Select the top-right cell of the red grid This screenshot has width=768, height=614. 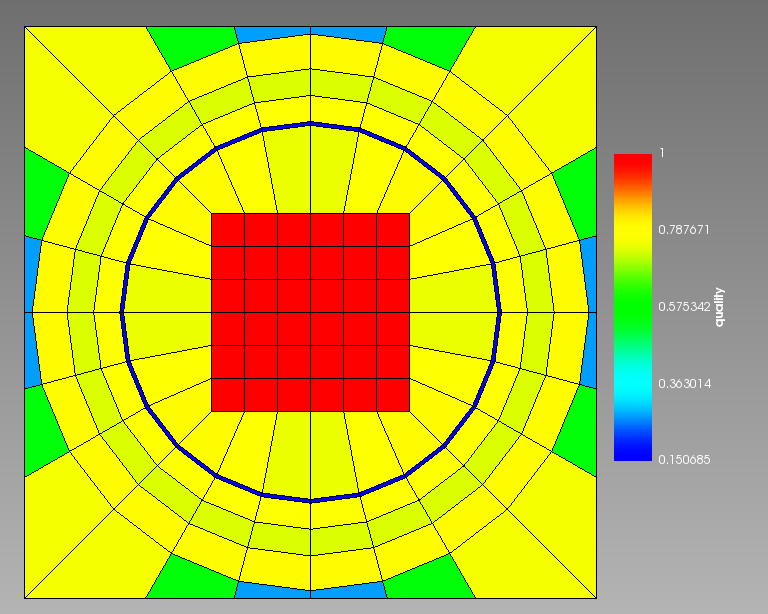tap(393, 230)
